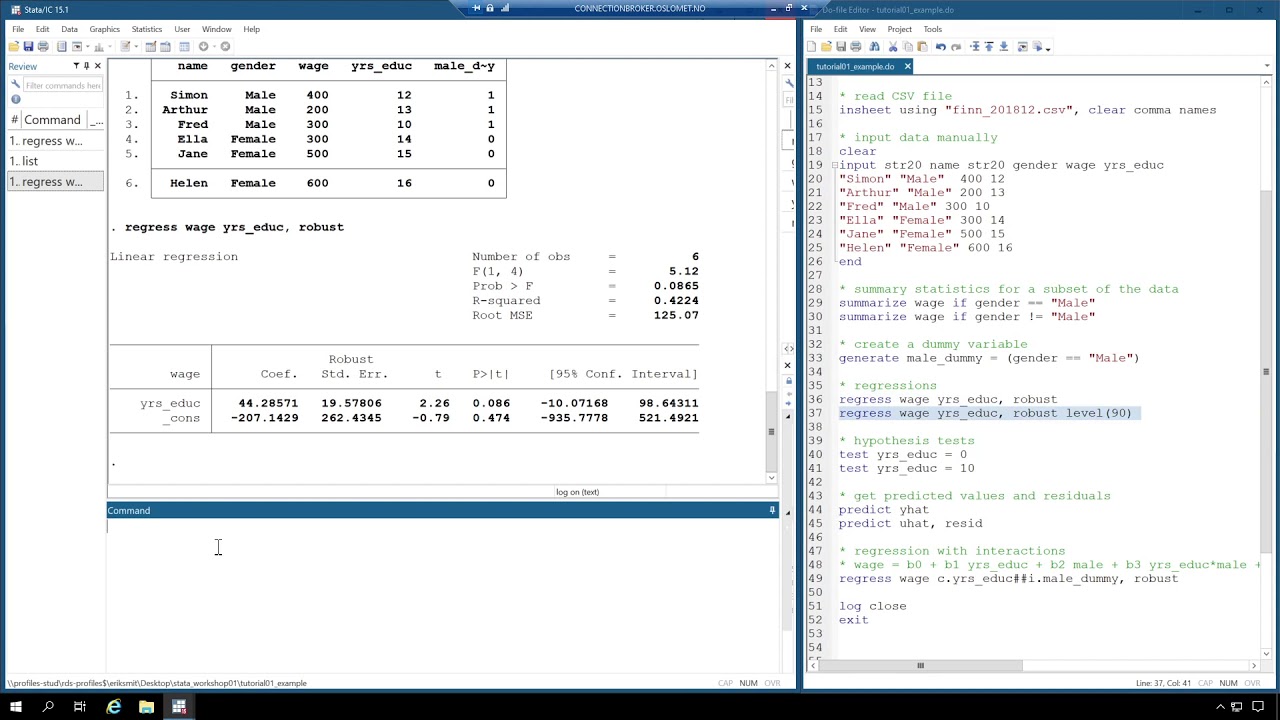Click the Break (stop) icon in Stata toolbar

(x=225, y=46)
